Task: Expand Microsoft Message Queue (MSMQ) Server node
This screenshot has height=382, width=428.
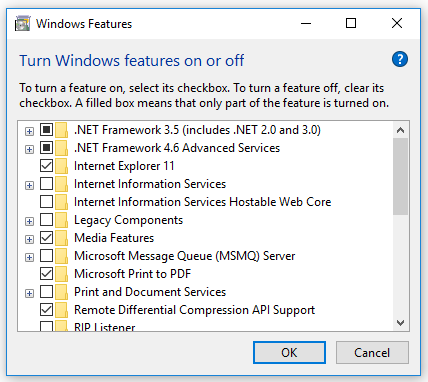Action: pos(29,257)
